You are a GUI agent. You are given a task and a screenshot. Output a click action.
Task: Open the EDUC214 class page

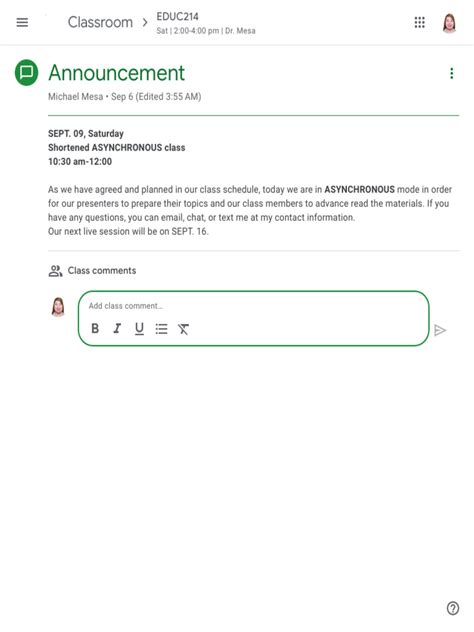point(177,17)
